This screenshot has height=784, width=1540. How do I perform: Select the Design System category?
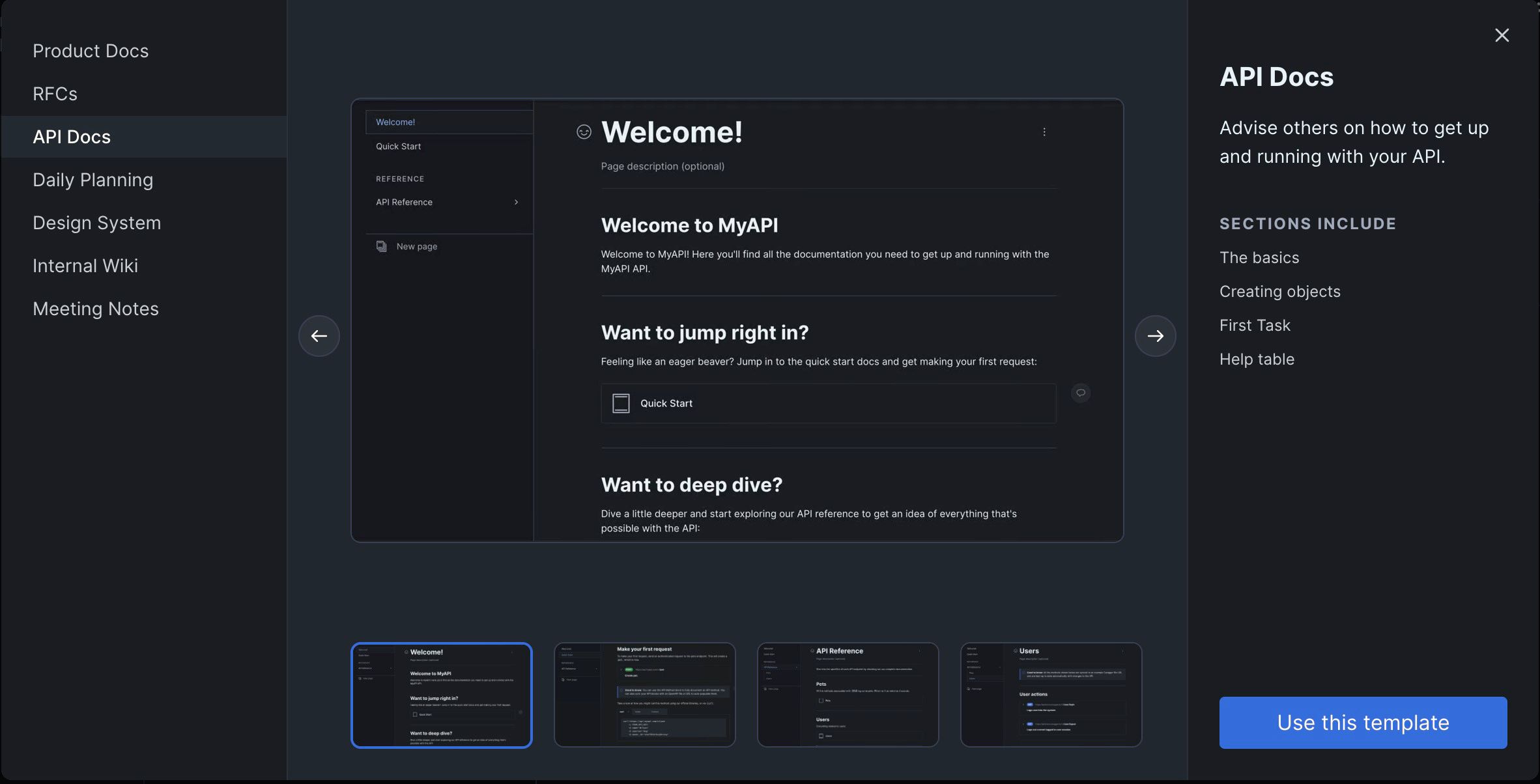[96, 222]
